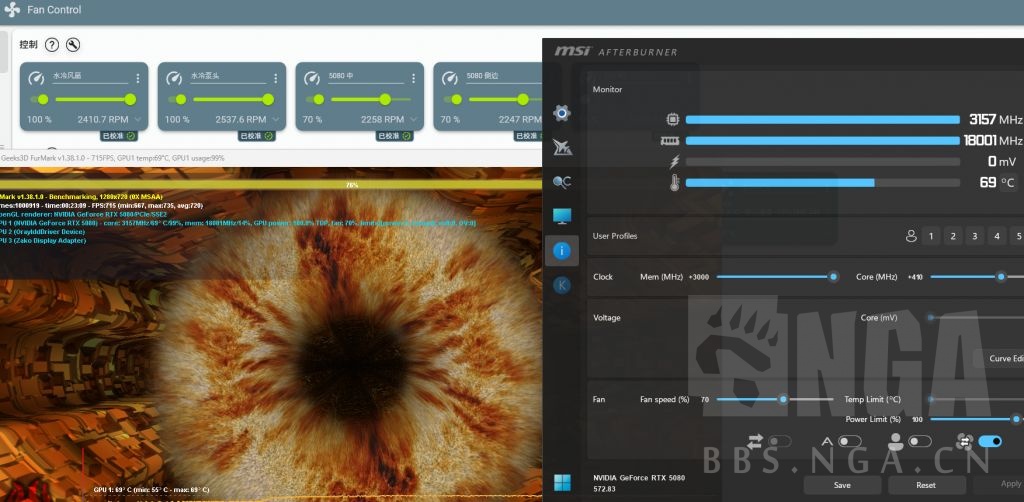Toggle the 水冷风扇 fan control switch
Viewport: 1024px width, 502px height.
click(x=41, y=99)
